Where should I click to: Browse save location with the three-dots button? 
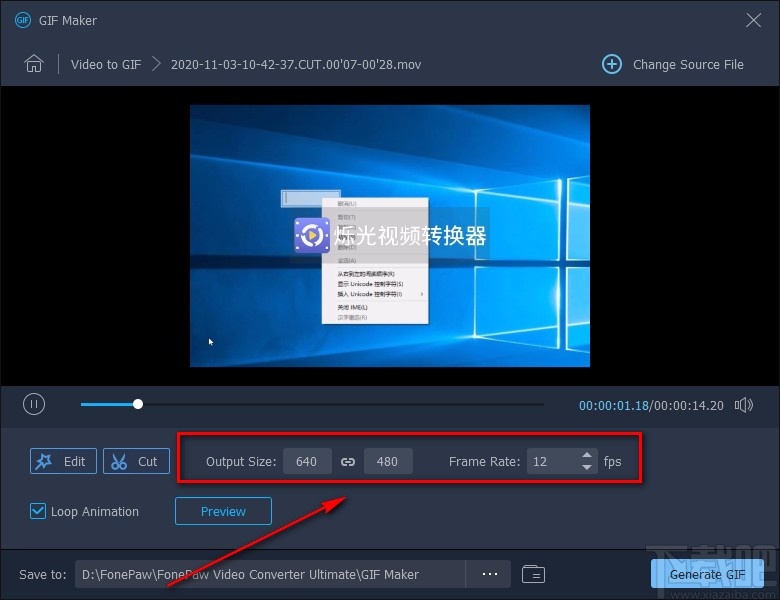(x=489, y=574)
